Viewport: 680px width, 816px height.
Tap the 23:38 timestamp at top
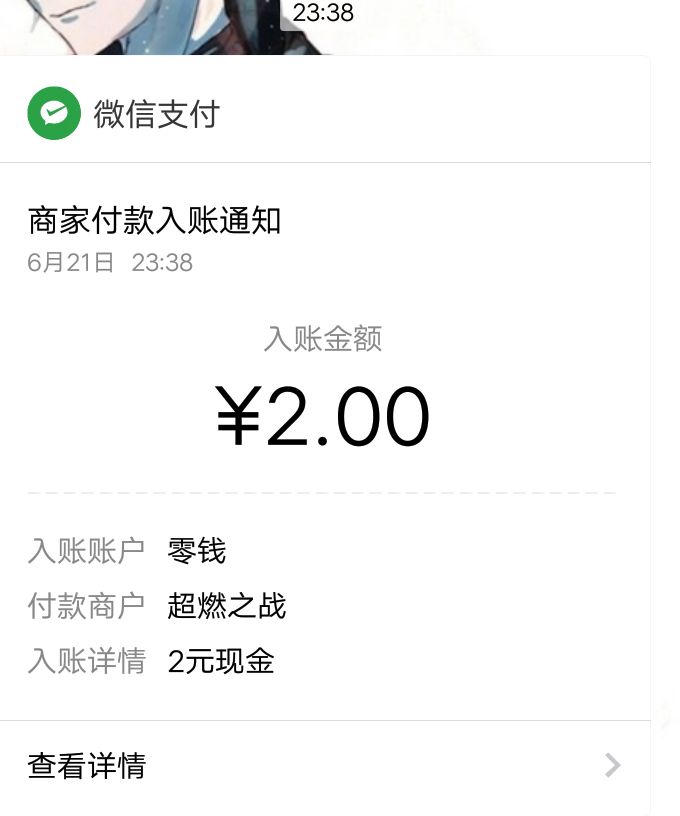(323, 13)
